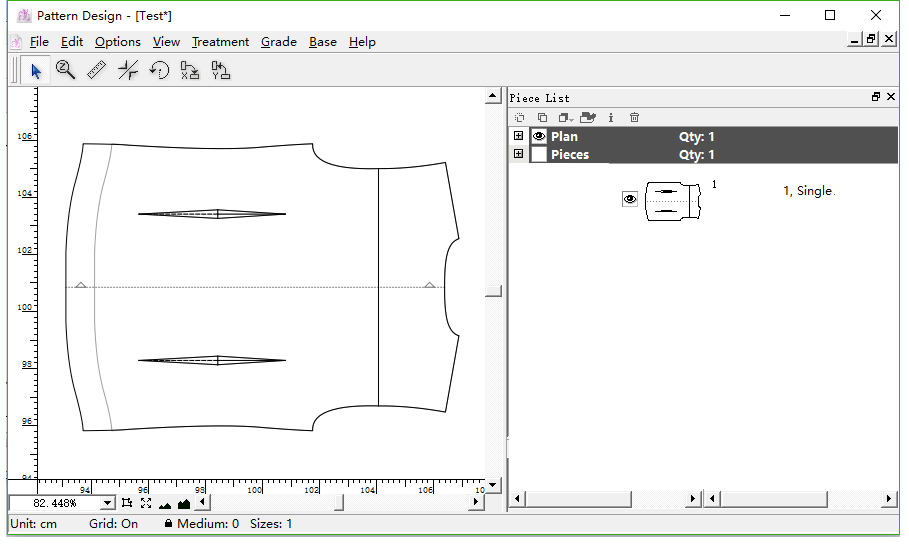Image resolution: width=909 pixels, height=547 pixels.
Task: Expand the Pieces tree node
Action: (x=518, y=155)
